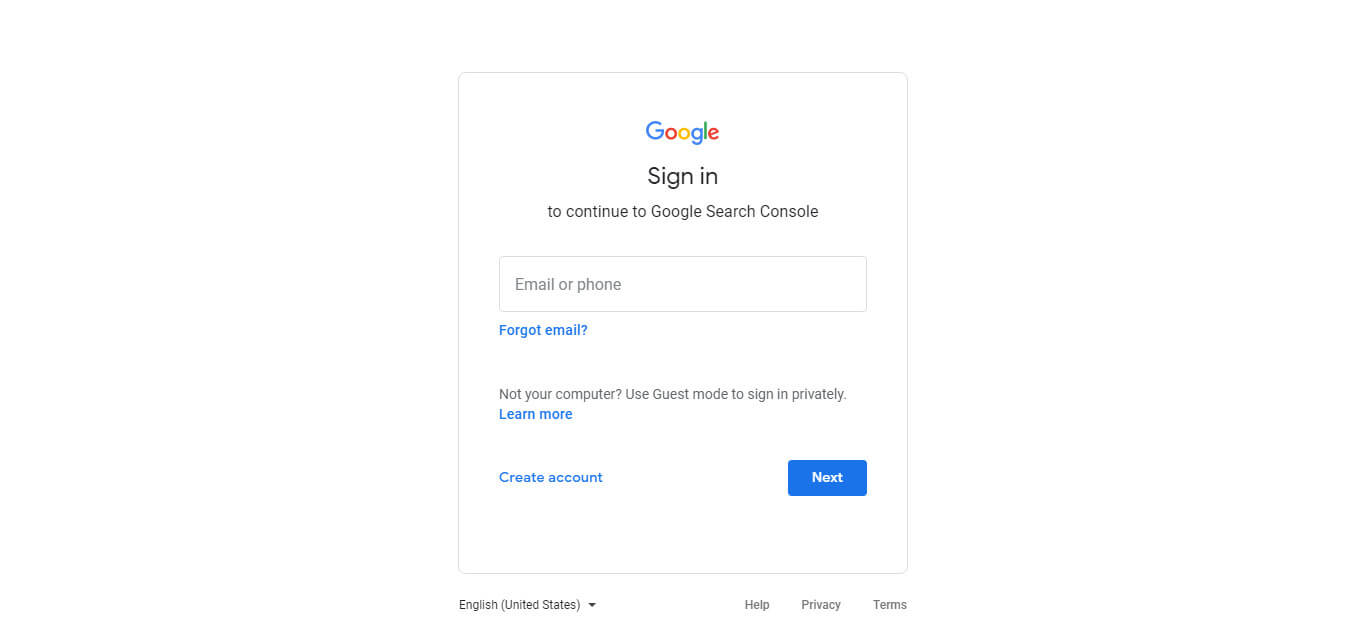Click the arrow beside the language name
1365x631 pixels.
pyautogui.click(x=592, y=605)
